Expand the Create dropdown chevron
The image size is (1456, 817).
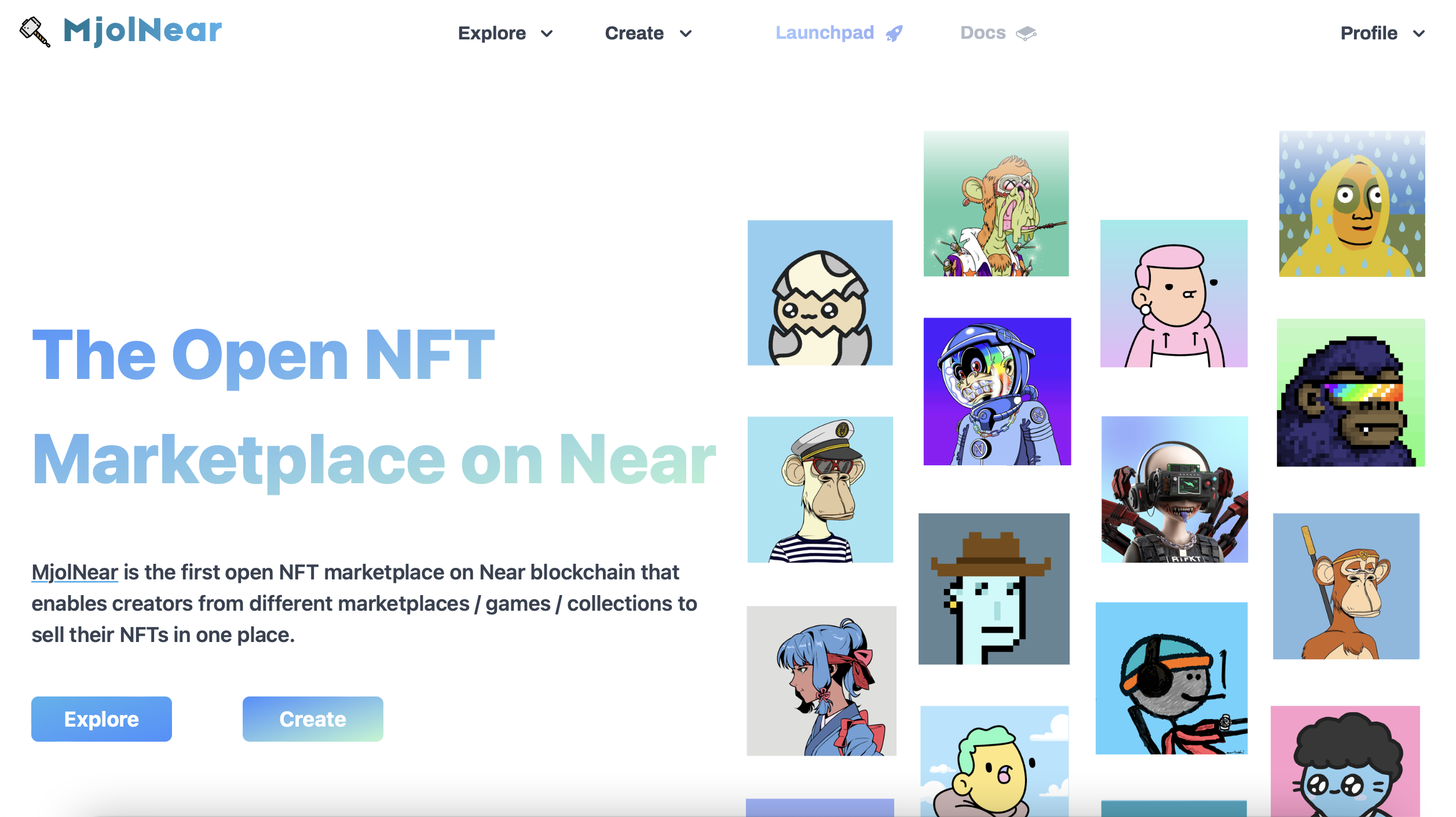[x=686, y=34]
